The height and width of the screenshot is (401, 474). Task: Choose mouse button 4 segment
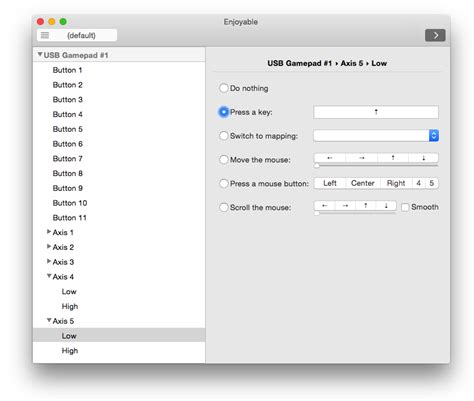[419, 183]
